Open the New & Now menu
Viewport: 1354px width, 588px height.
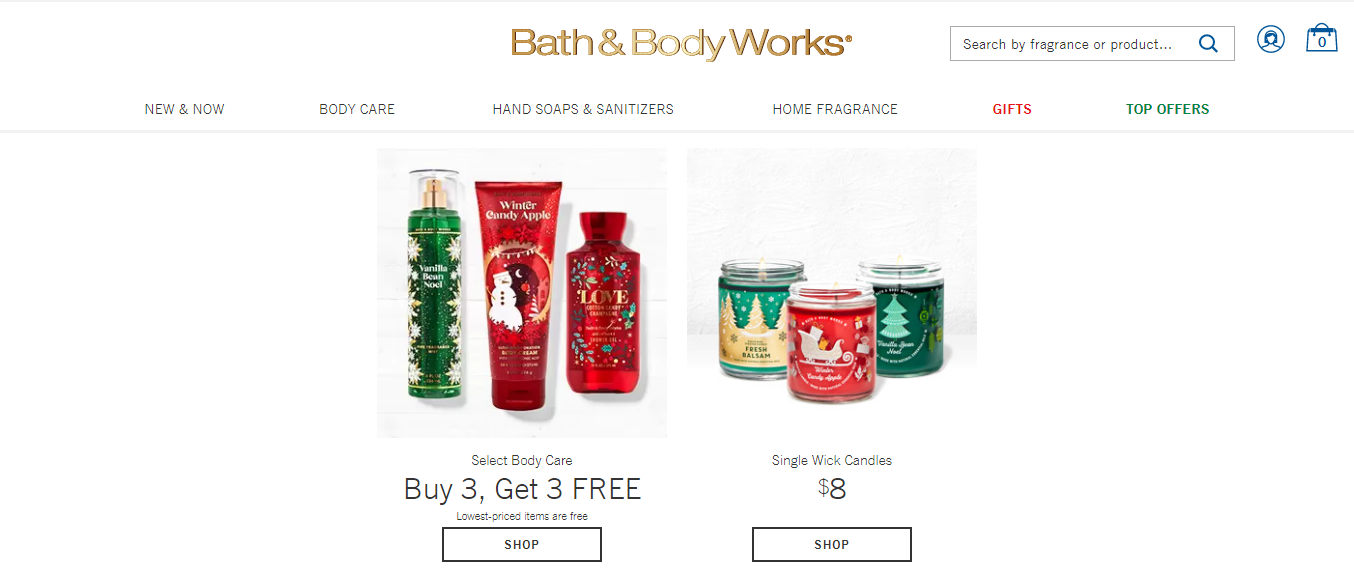pyautogui.click(x=185, y=109)
